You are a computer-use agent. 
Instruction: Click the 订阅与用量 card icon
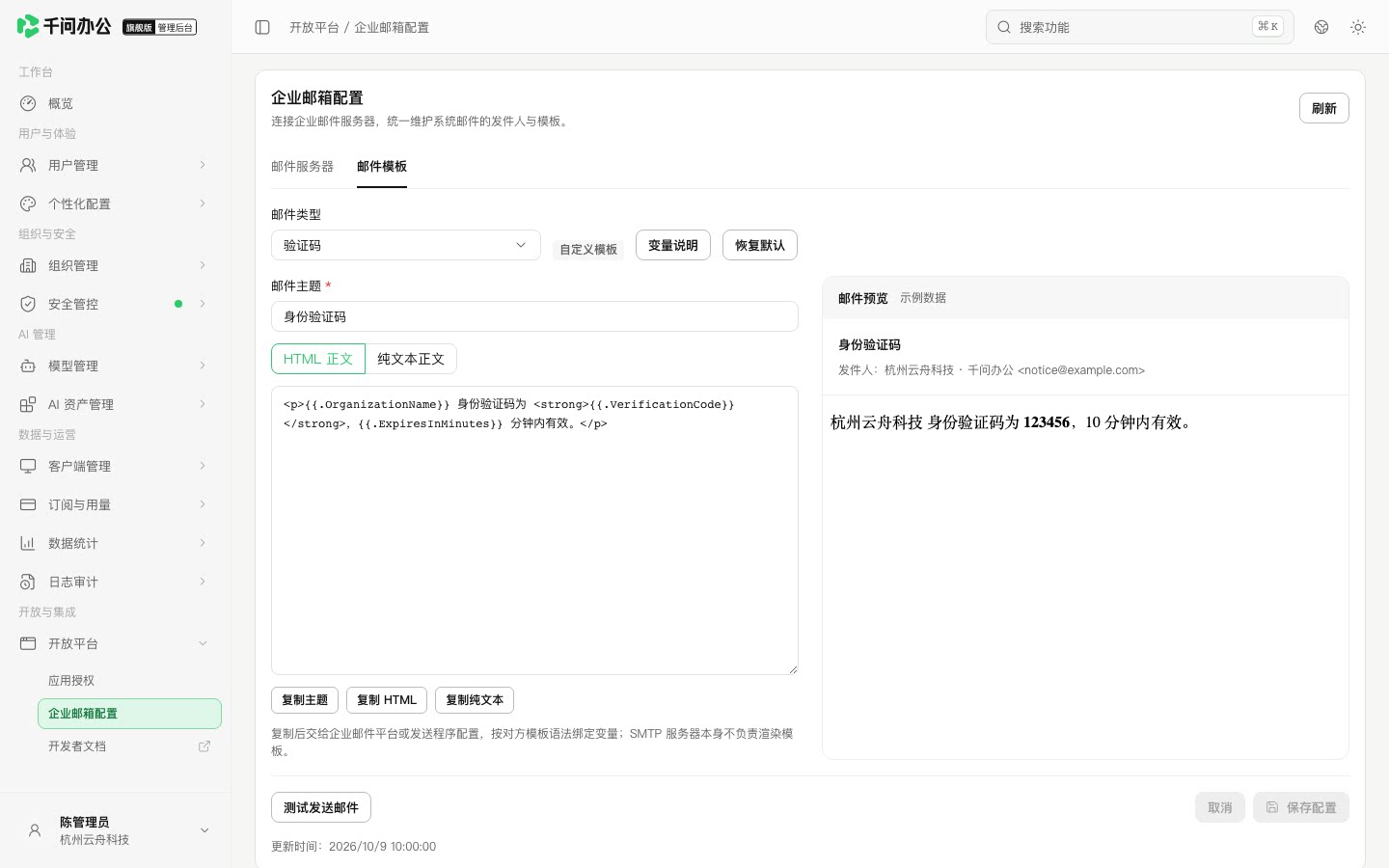28,504
